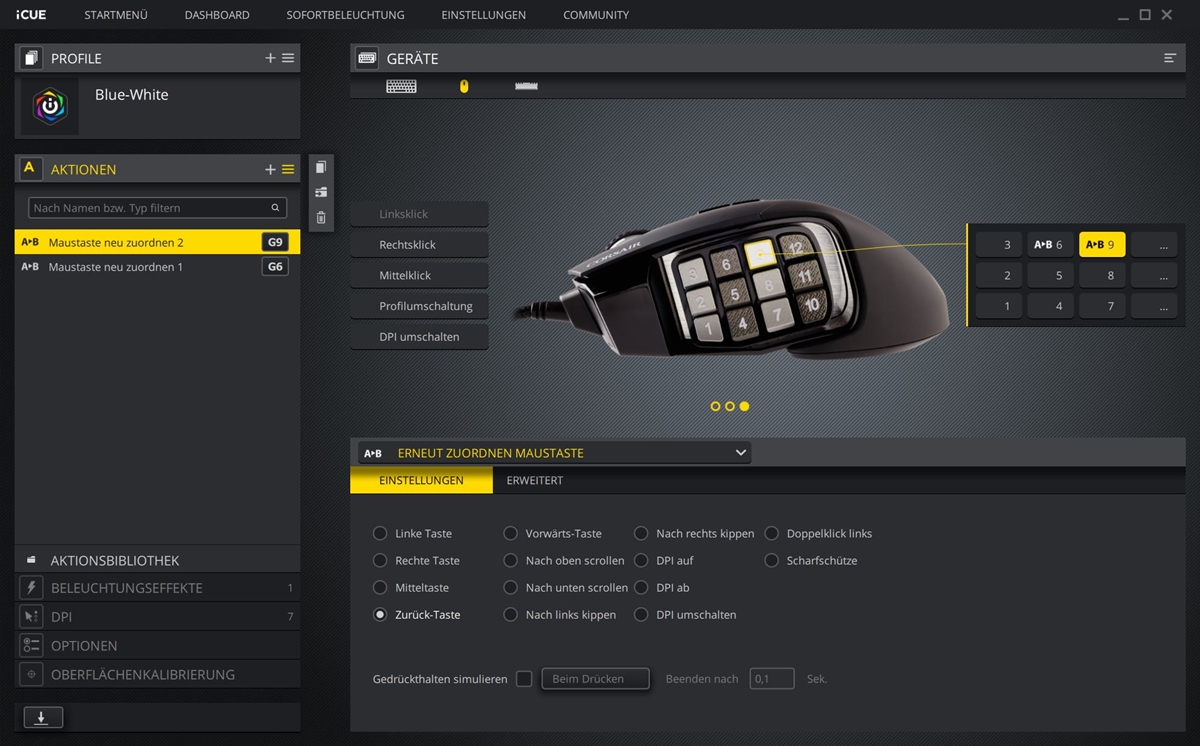
Task: Select the highlighted A▸B 9 key in grid
Action: coord(1102,245)
